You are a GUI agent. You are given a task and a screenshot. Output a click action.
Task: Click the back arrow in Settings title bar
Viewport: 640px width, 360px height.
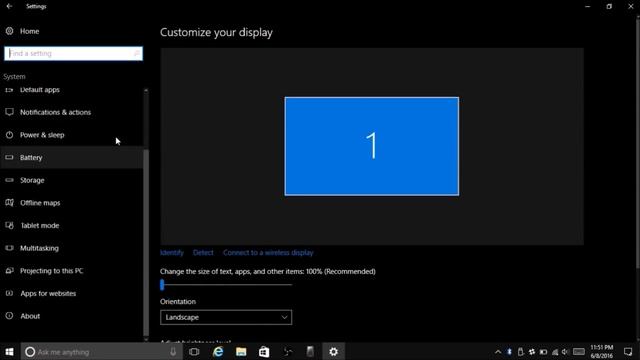coord(9,6)
